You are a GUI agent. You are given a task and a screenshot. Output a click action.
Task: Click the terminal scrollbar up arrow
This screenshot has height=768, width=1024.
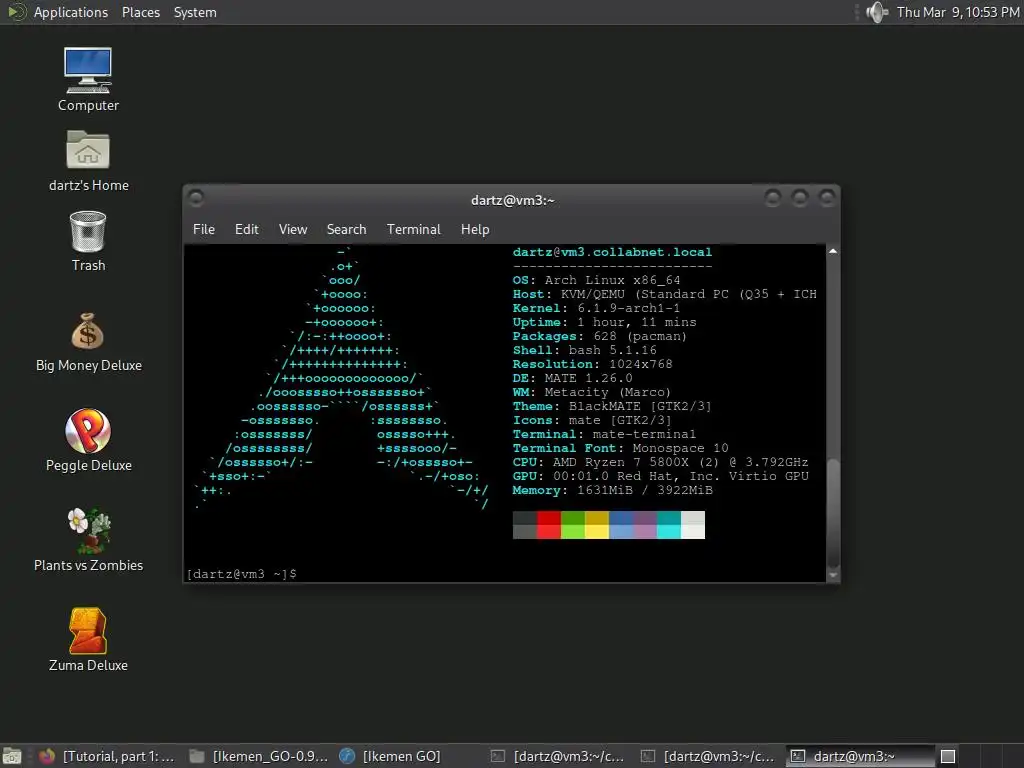pyautogui.click(x=833, y=251)
